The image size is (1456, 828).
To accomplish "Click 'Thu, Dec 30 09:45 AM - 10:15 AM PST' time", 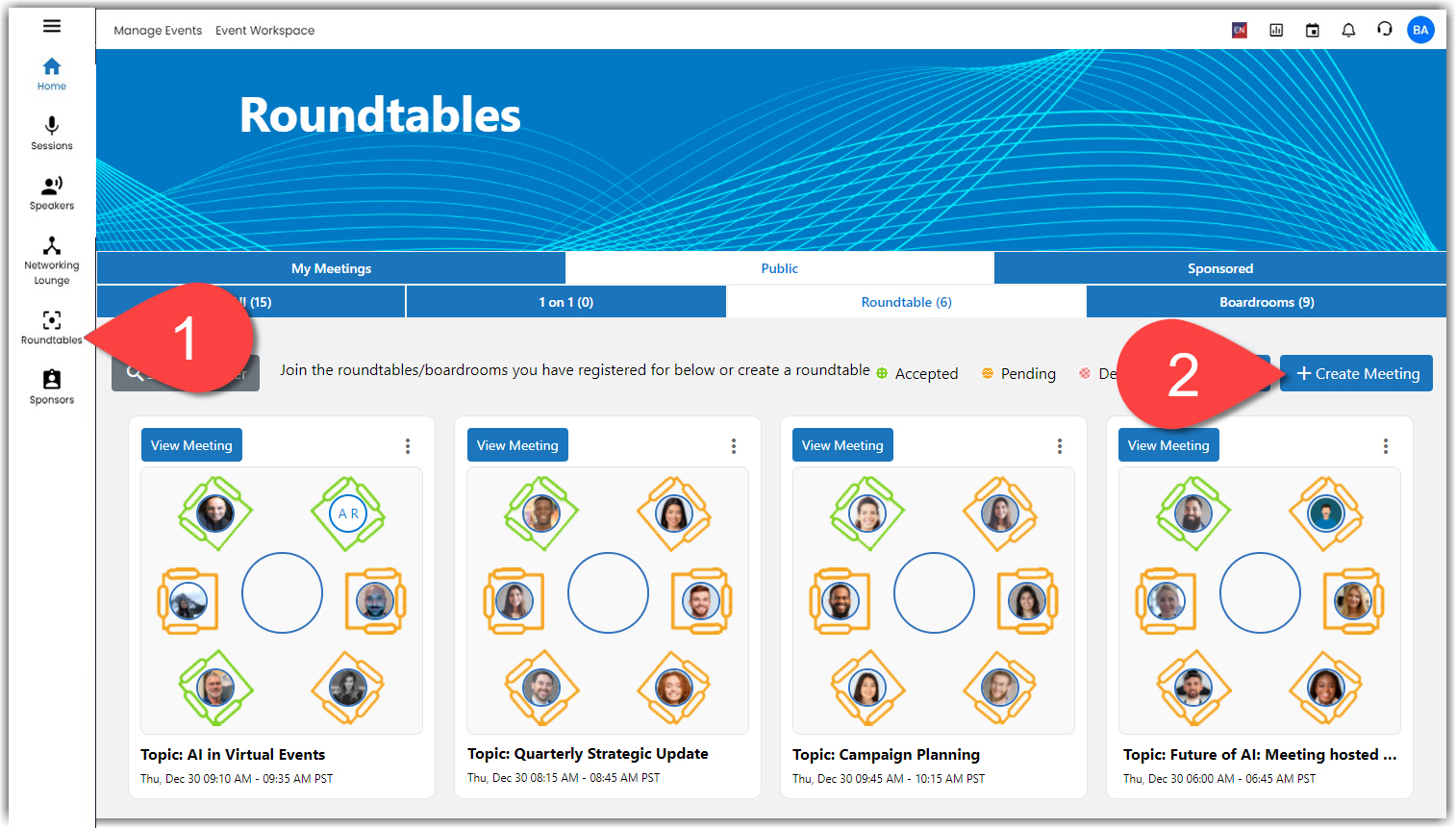I will point(889,779).
